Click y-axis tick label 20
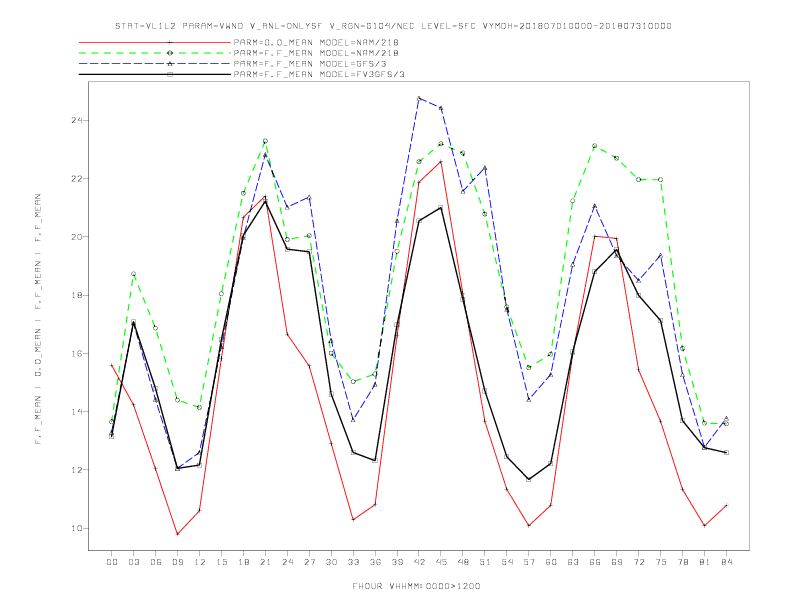Image resolution: width=792 pixels, height=612 pixels. point(76,237)
